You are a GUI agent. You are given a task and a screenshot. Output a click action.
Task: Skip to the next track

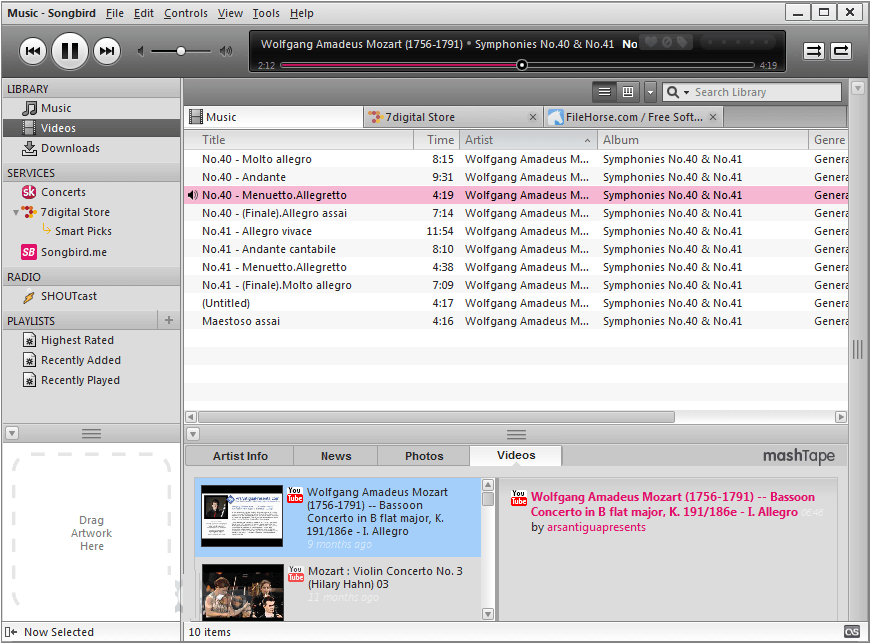tap(107, 51)
